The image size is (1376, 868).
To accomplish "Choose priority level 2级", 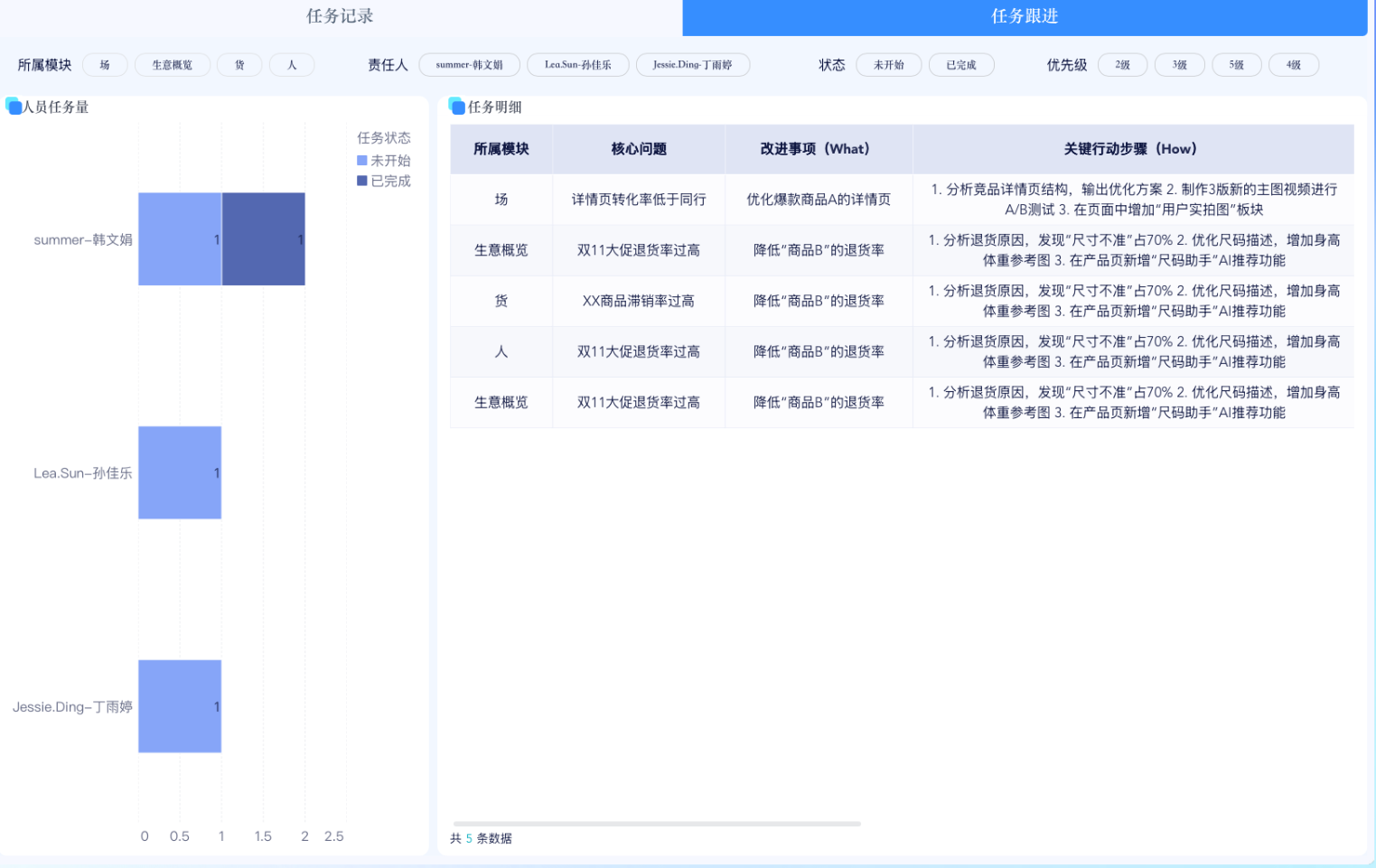I will [1122, 64].
